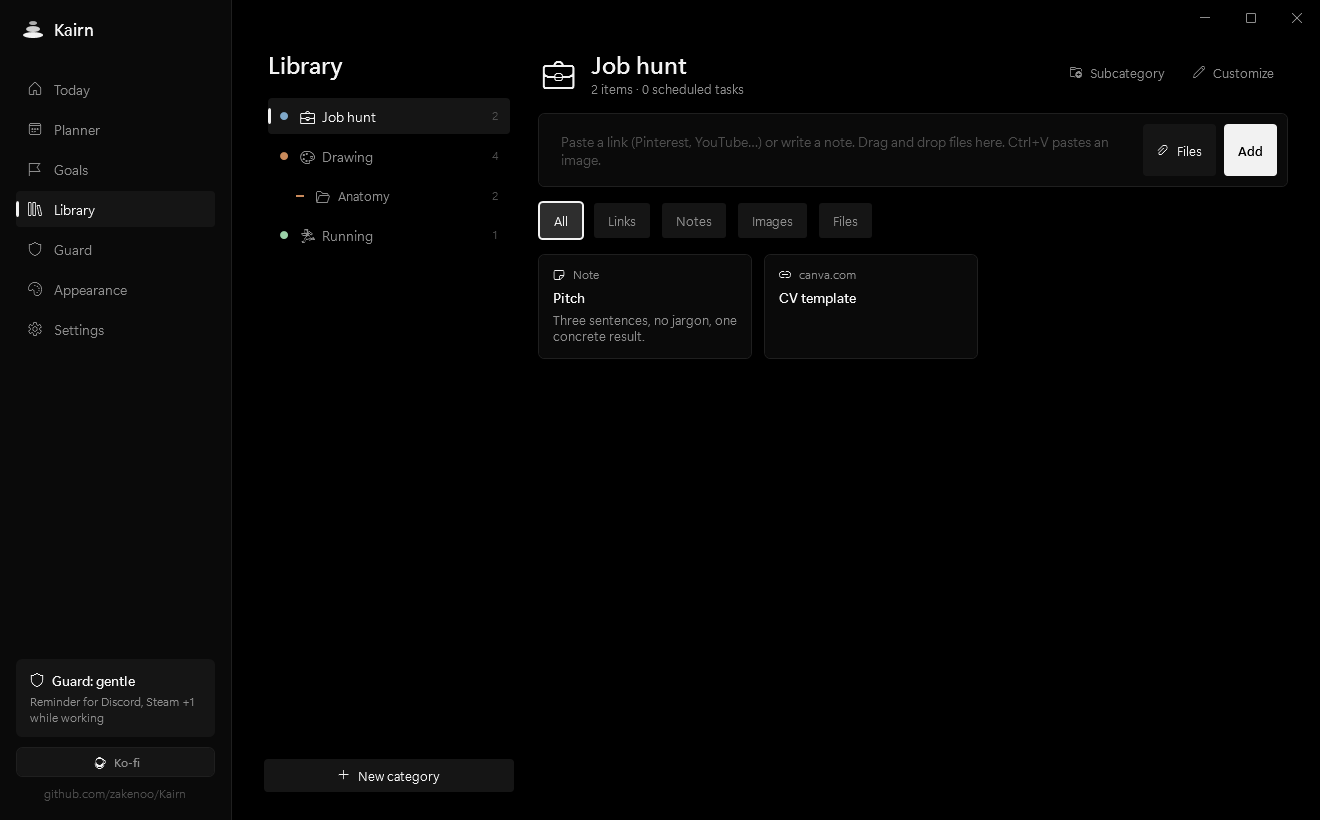
Task: Filter library items by Files
Action: pyautogui.click(x=845, y=221)
